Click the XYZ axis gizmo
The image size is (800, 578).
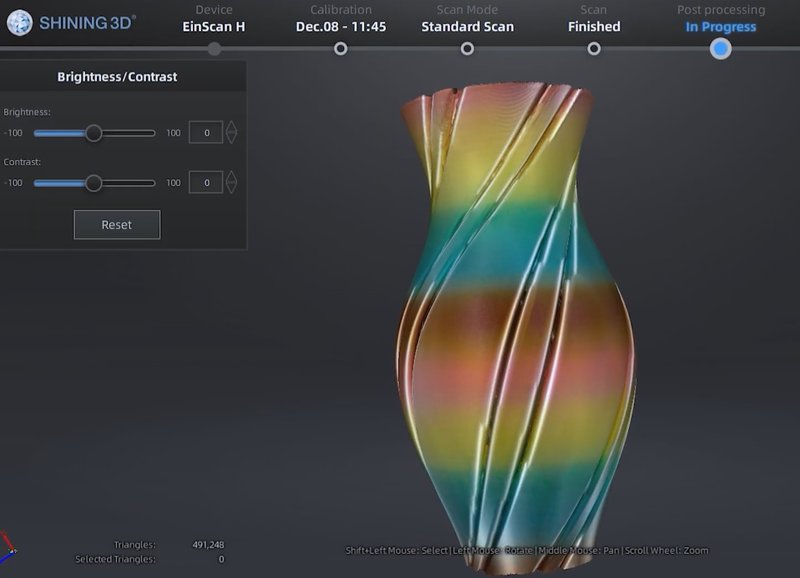[7, 545]
